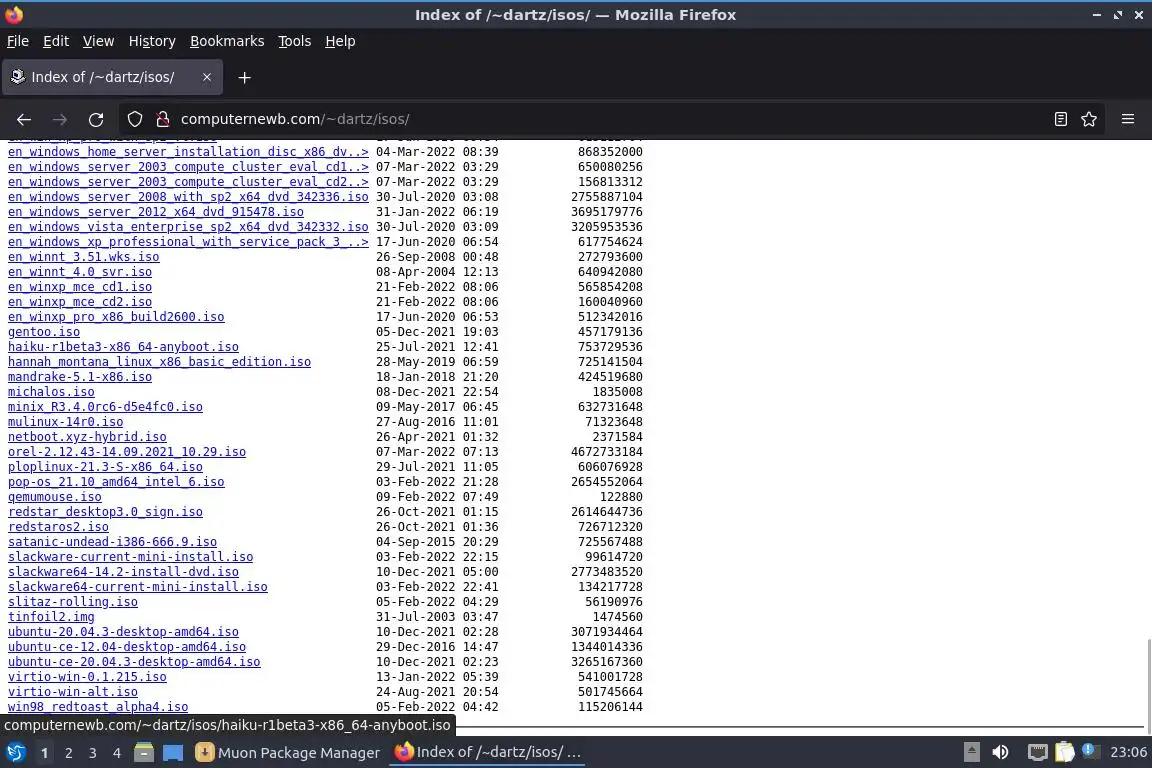Download minix_R3.4.0rc6-d5e4fc0.iso

tap(105, 406)
